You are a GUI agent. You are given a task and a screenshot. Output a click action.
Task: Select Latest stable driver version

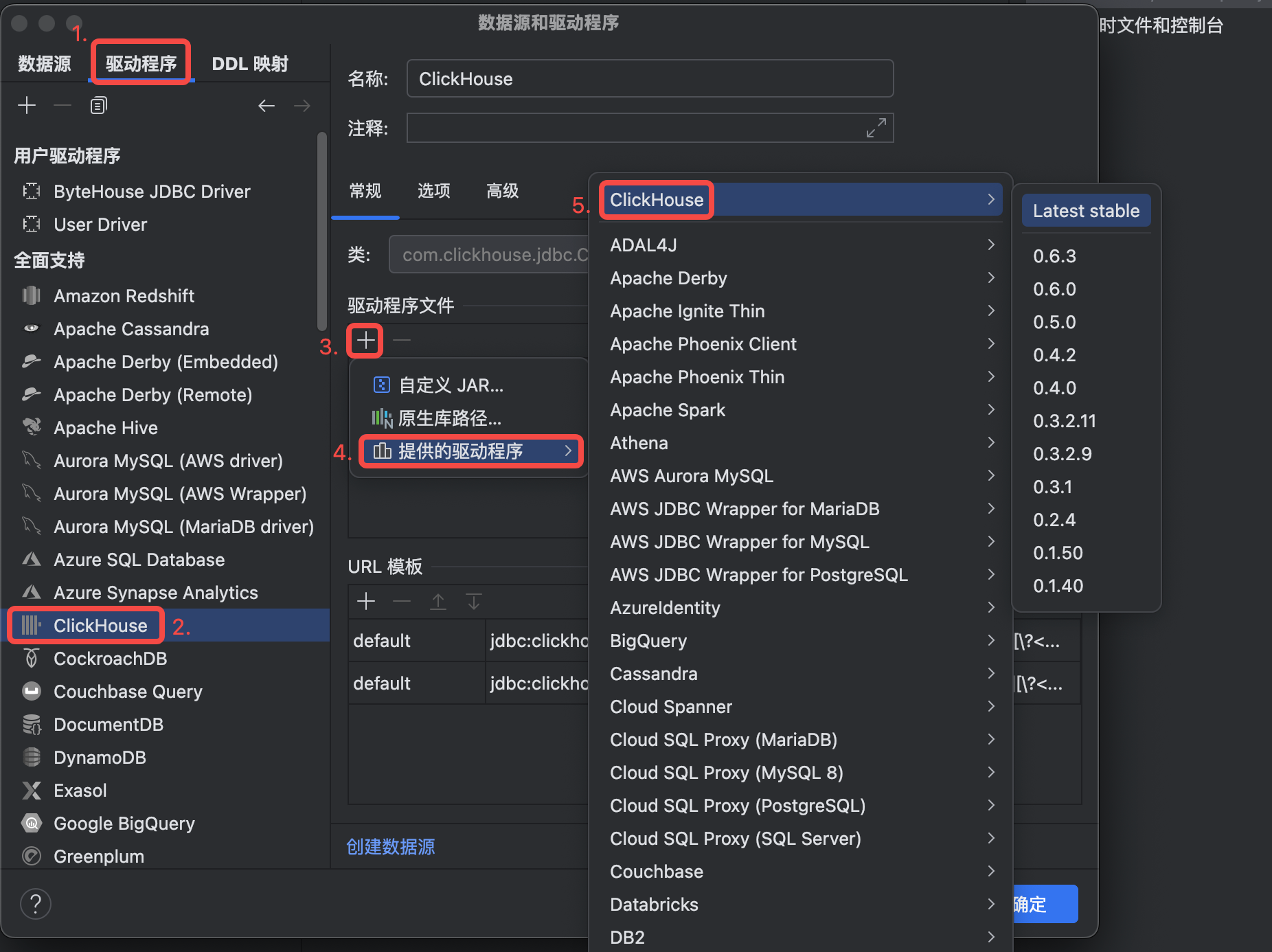pyautogui.click(x=1087, y=211)
